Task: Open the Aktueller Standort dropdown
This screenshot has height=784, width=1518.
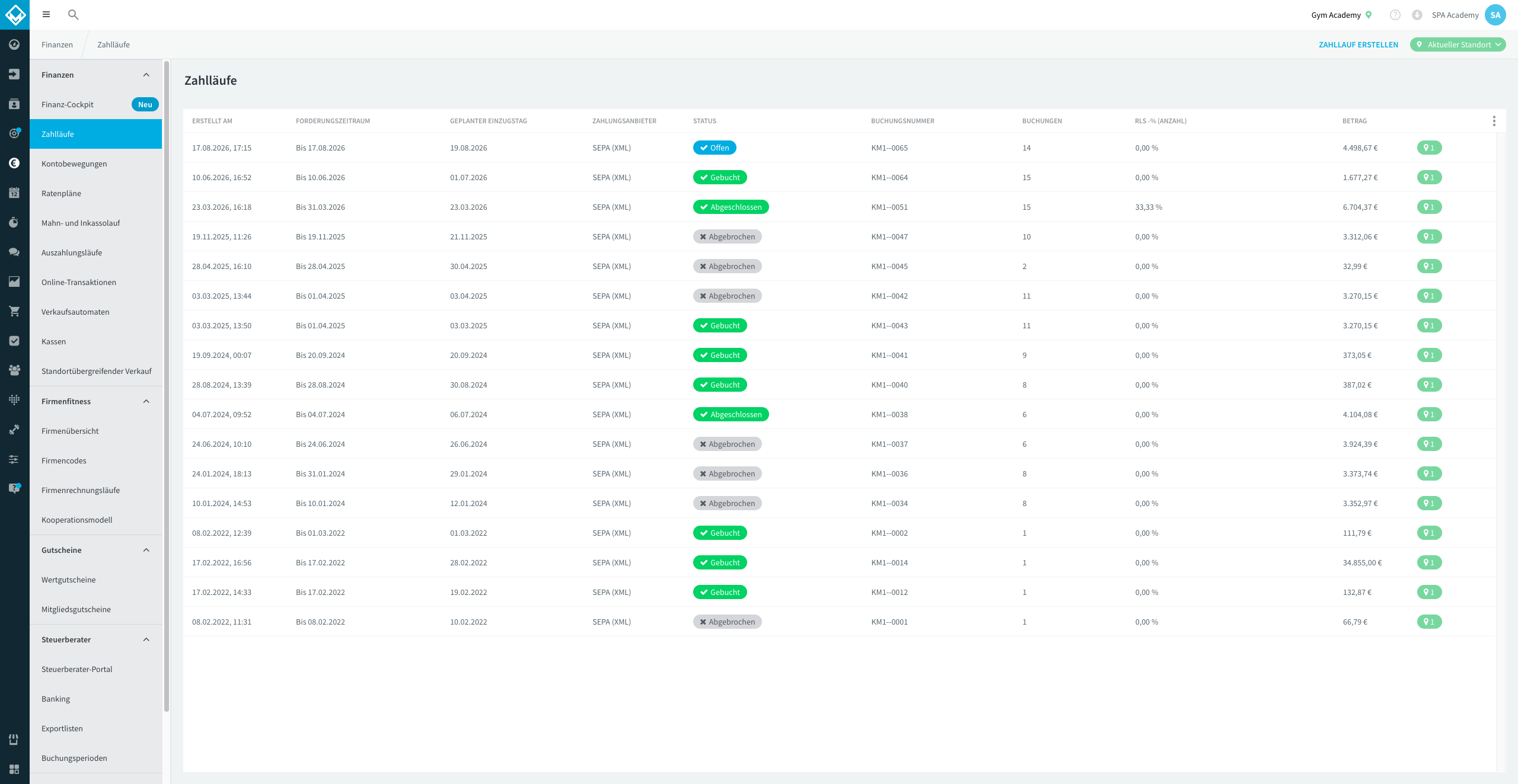Action: coord(1458,44)
